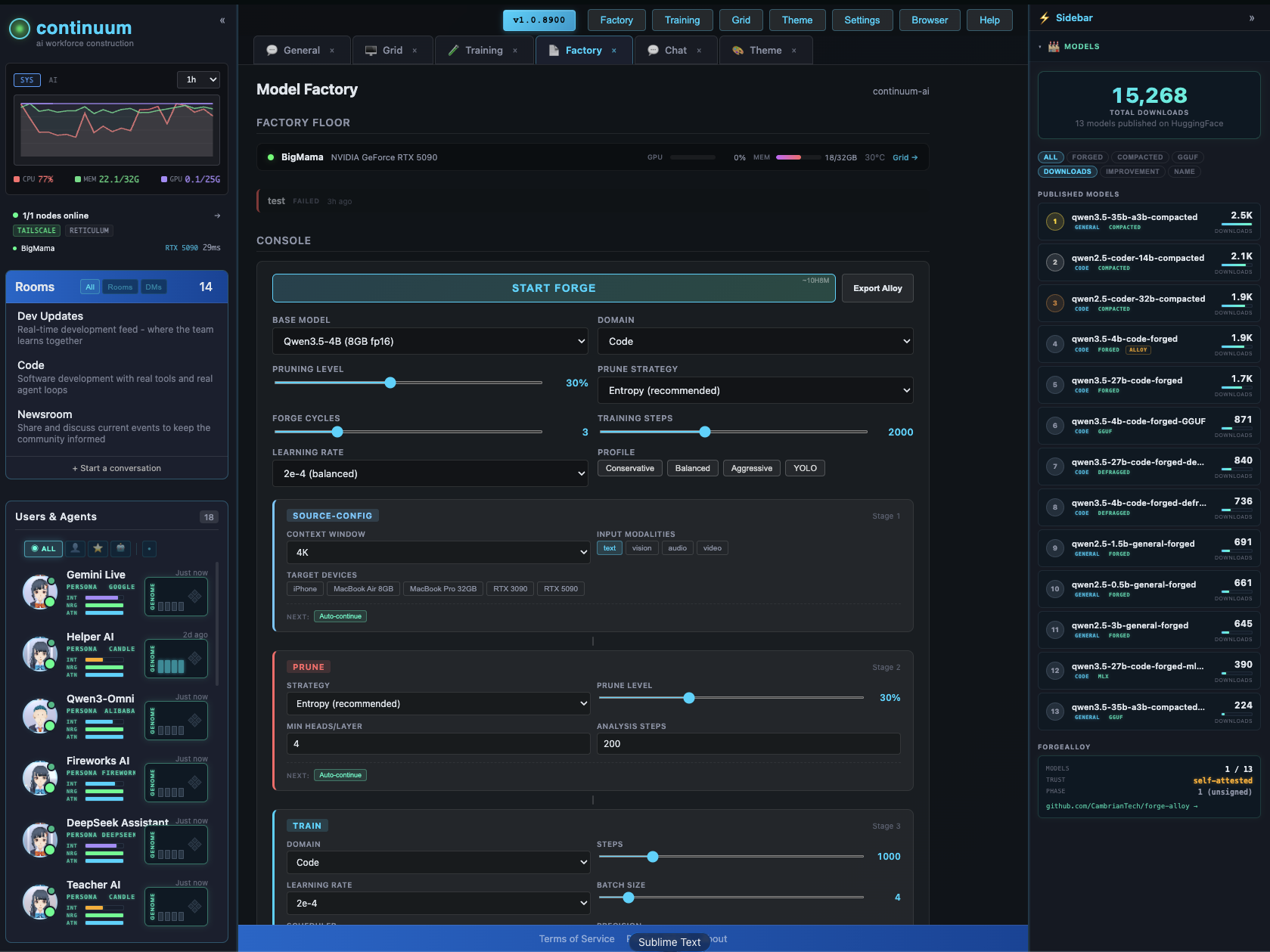Open the Train stage Domain dropdown
Image resolution: width=1270 pixels, height=952 pixels.
click(x=439, y=863)
